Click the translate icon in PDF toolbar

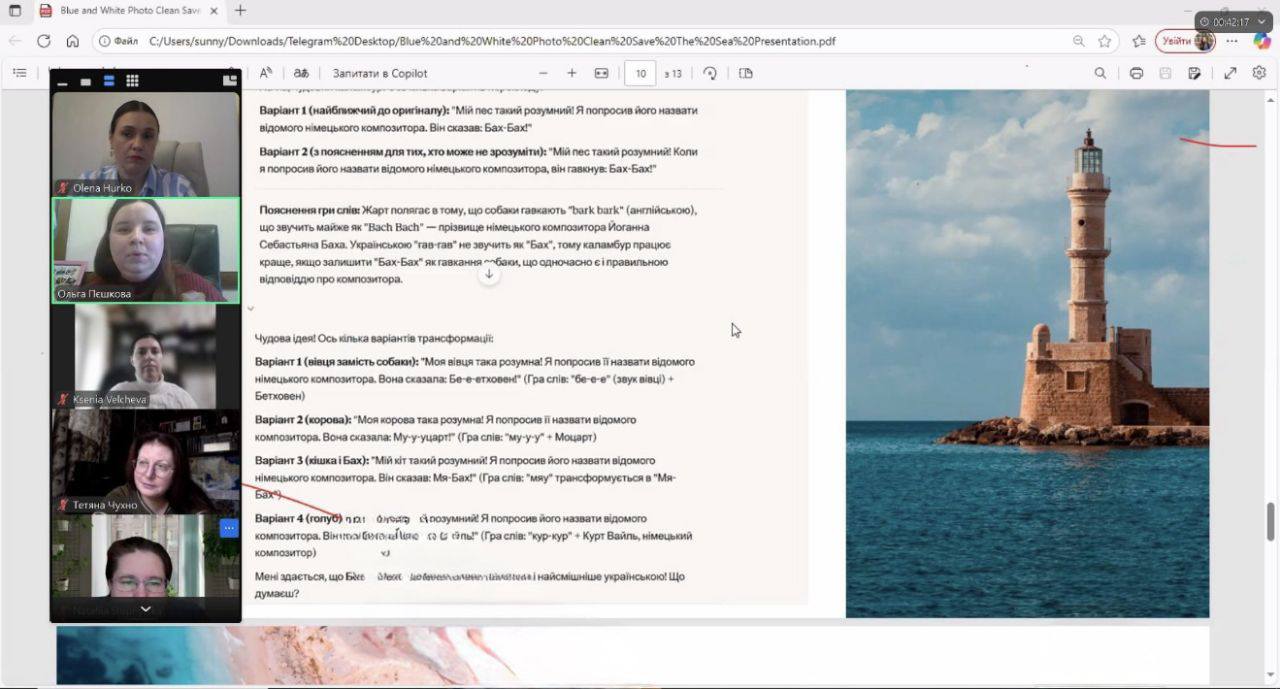click(x=301, y=73)
